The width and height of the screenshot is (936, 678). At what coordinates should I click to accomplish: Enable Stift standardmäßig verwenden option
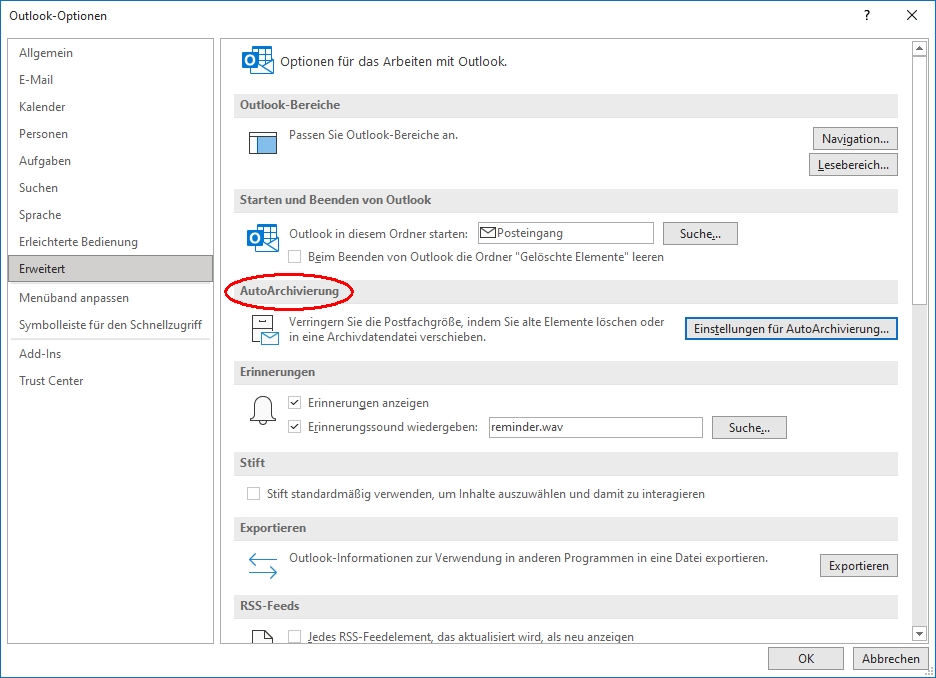[253, 494]
